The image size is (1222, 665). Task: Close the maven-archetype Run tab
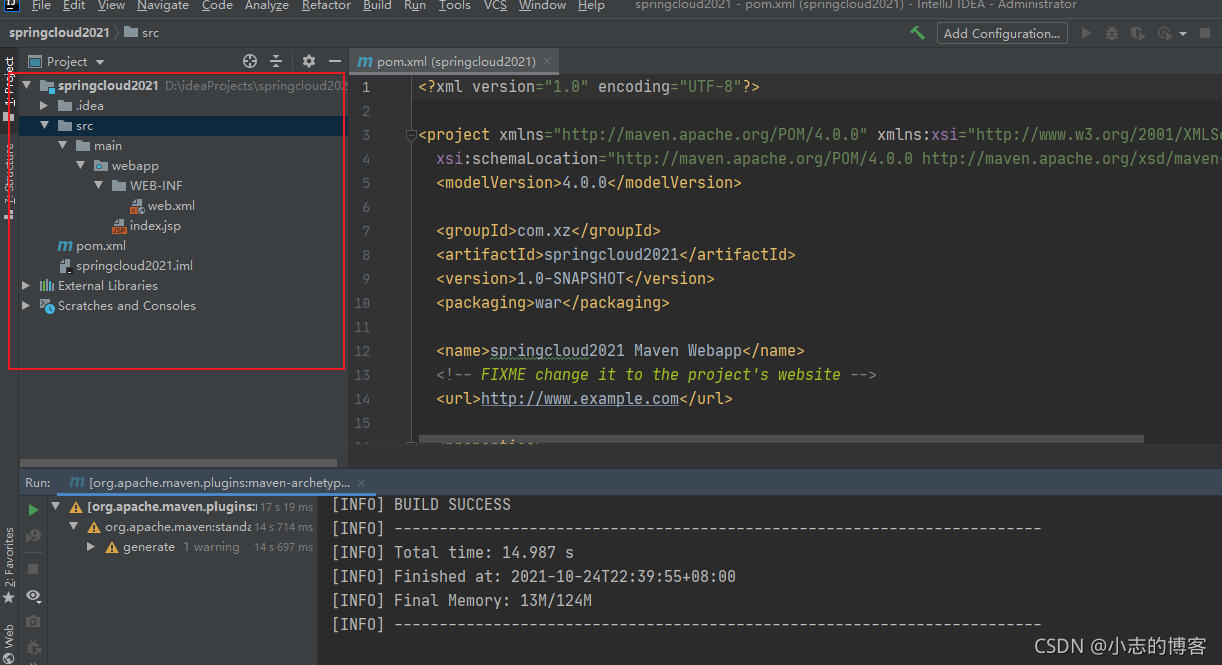tap(361, 482)
